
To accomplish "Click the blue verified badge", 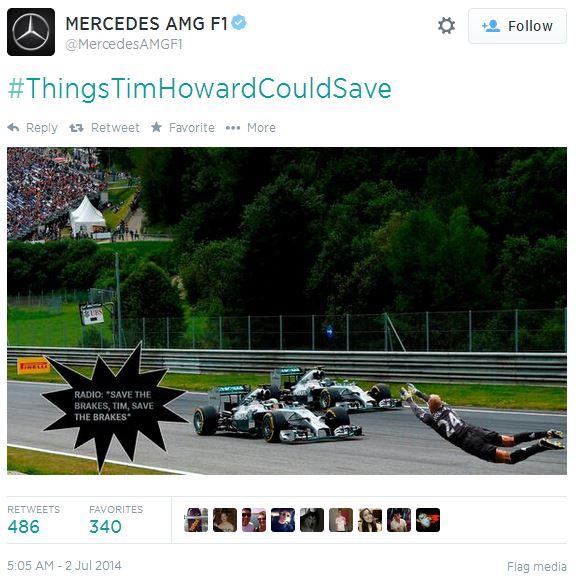I will coord(239,22).
